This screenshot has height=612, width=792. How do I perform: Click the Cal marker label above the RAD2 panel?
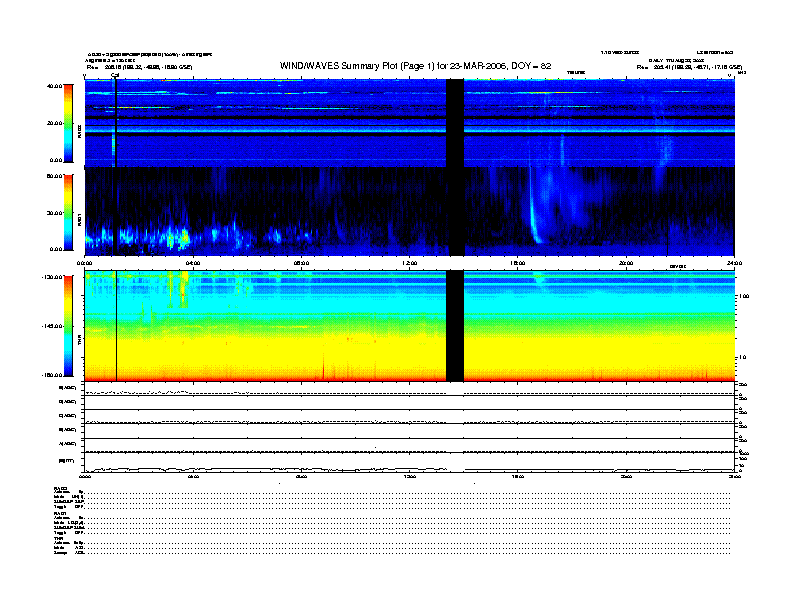(115, 76)
